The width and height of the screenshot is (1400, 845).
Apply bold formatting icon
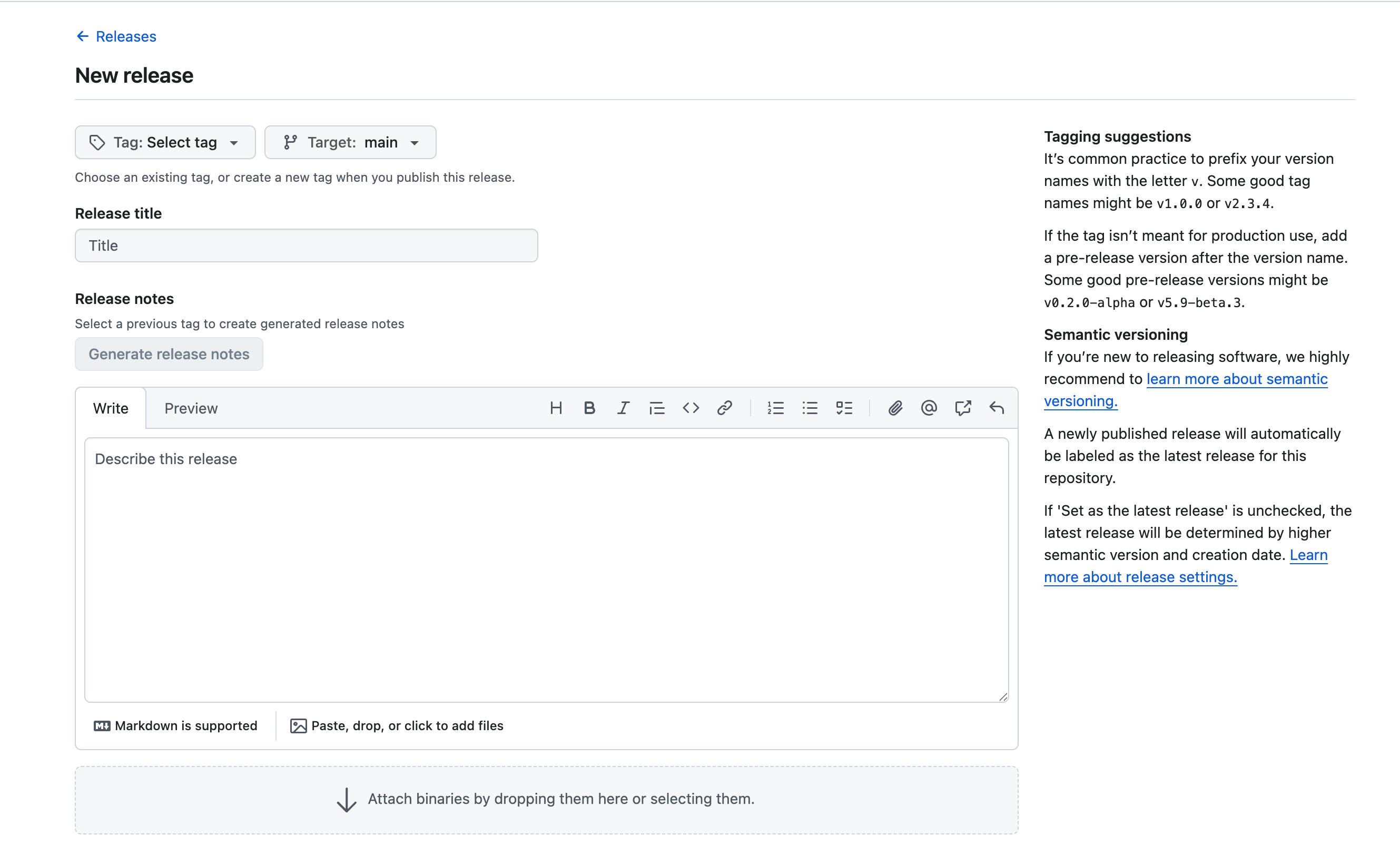point(589,408)
